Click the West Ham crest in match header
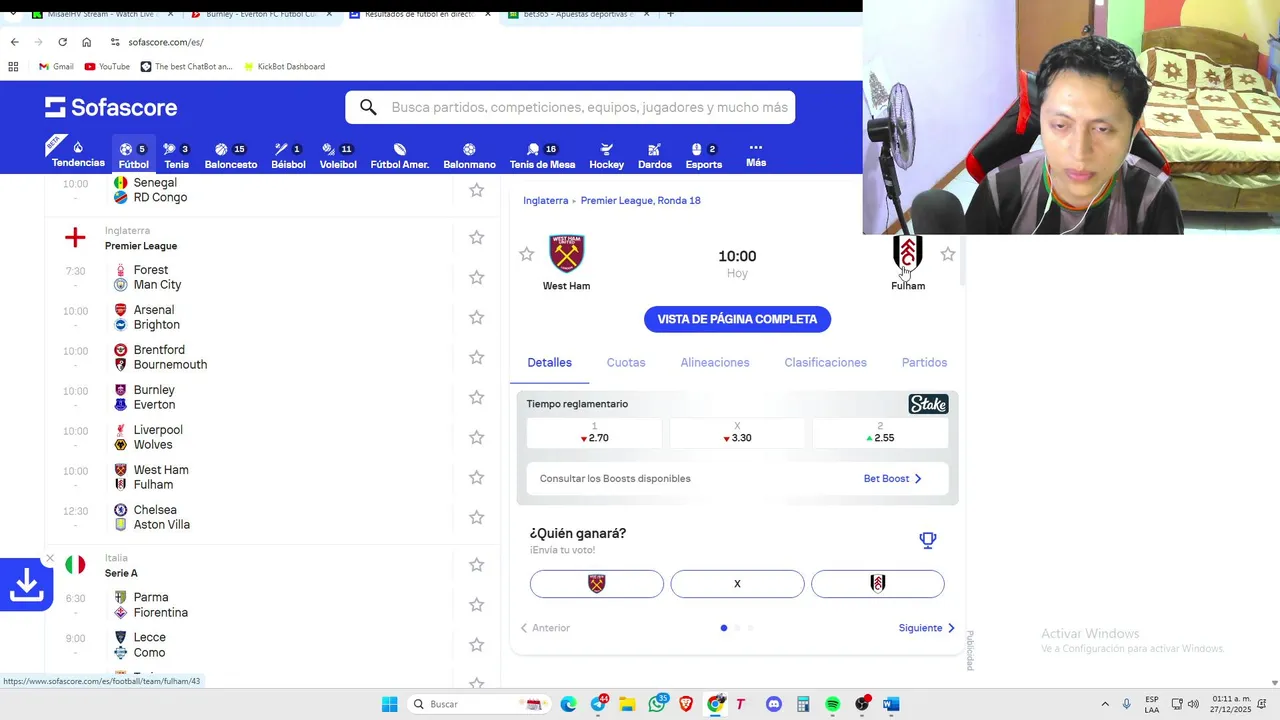Viewport: 1280px width, 720px height. click(566, 254)
